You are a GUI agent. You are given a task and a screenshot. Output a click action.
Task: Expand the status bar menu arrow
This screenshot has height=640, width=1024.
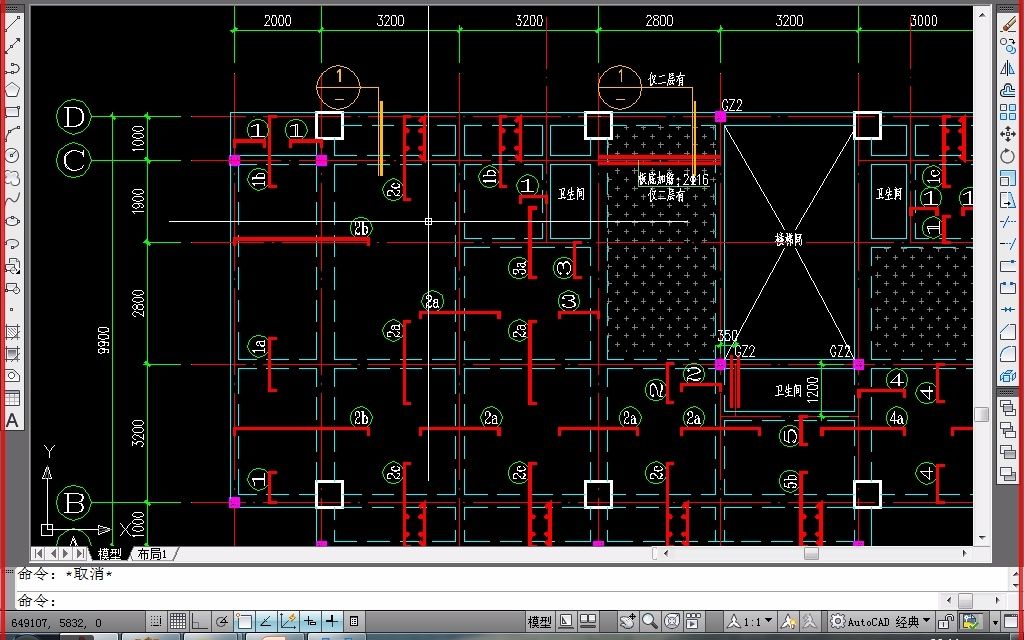995,622
